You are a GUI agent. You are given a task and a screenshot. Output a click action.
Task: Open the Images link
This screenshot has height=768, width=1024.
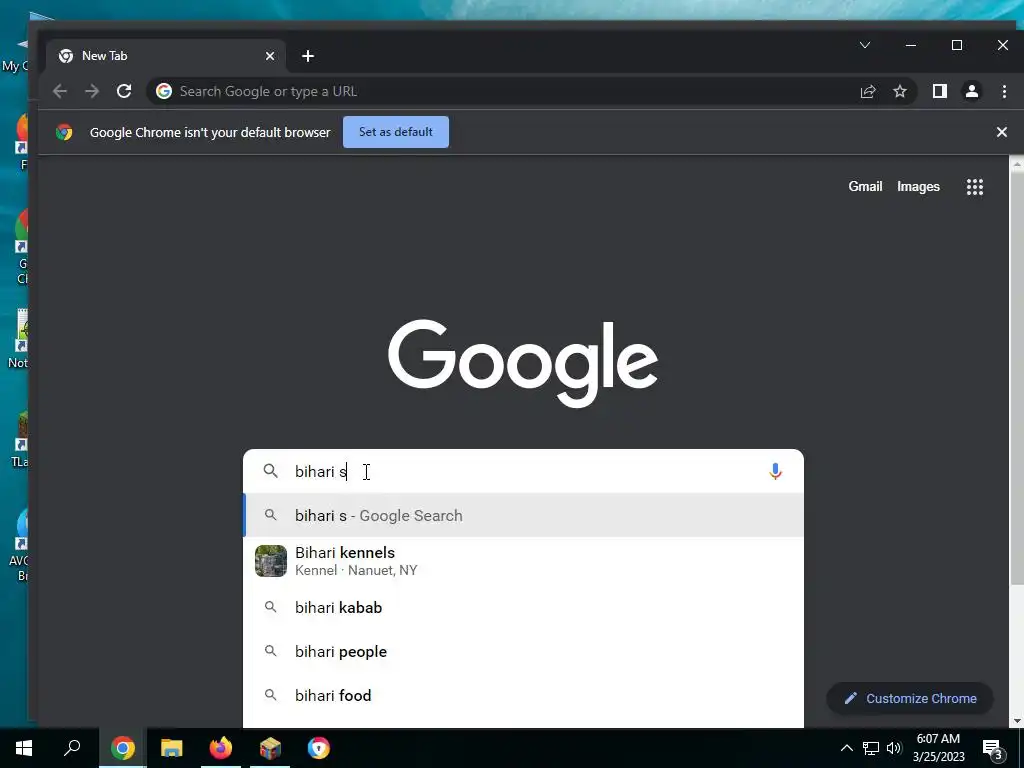[x=918, y=187]
